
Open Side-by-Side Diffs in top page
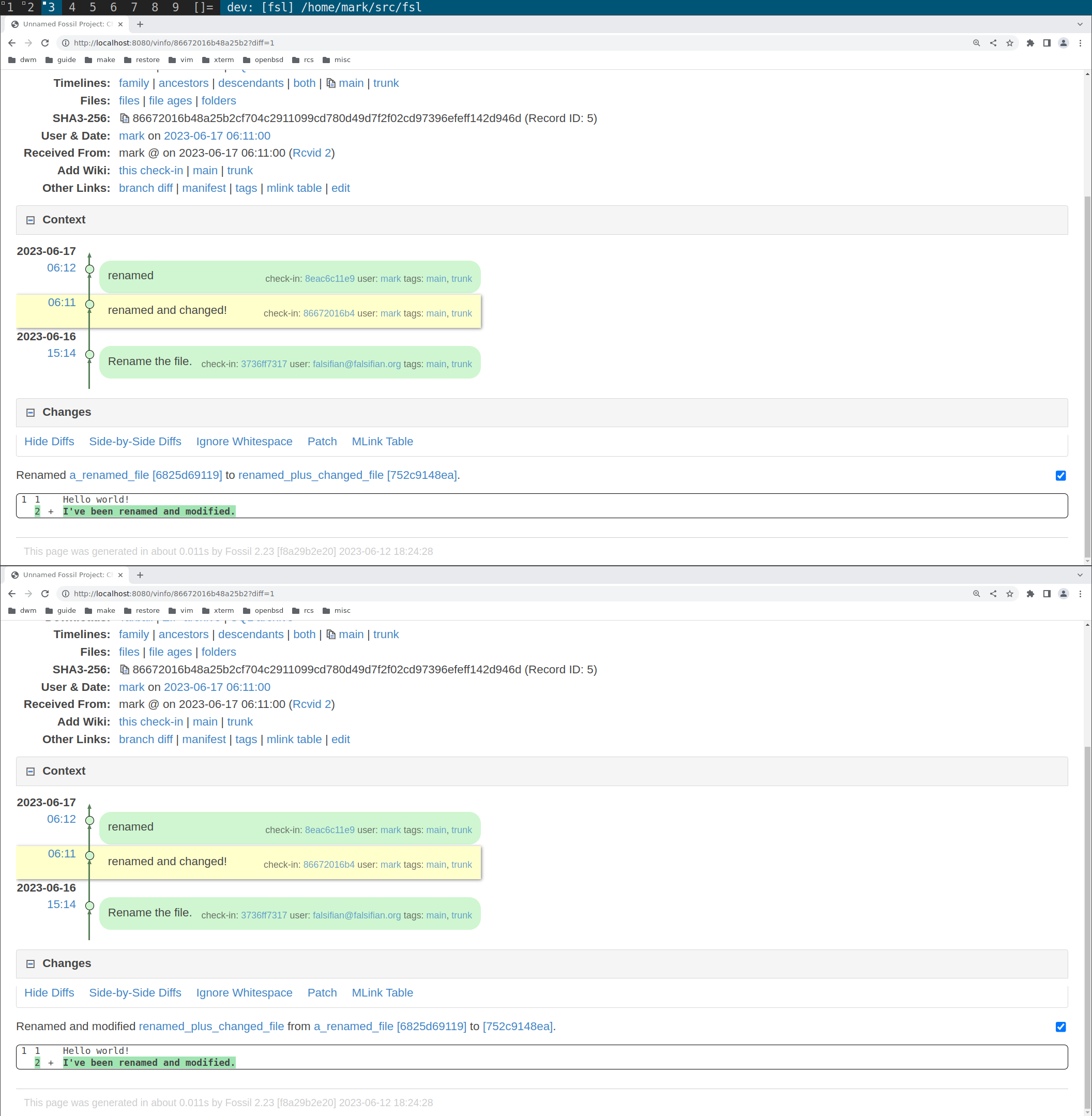(x=135, y=441)
